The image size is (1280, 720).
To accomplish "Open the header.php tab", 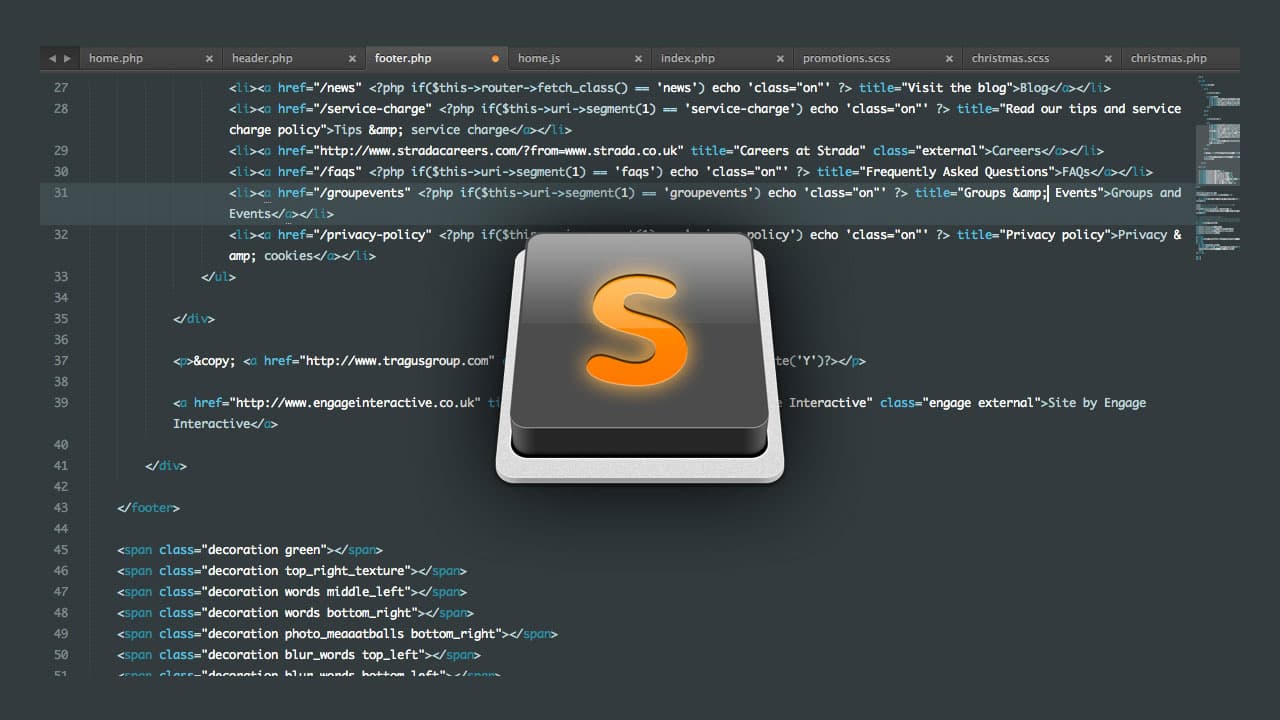I will [x=261, y=58].
